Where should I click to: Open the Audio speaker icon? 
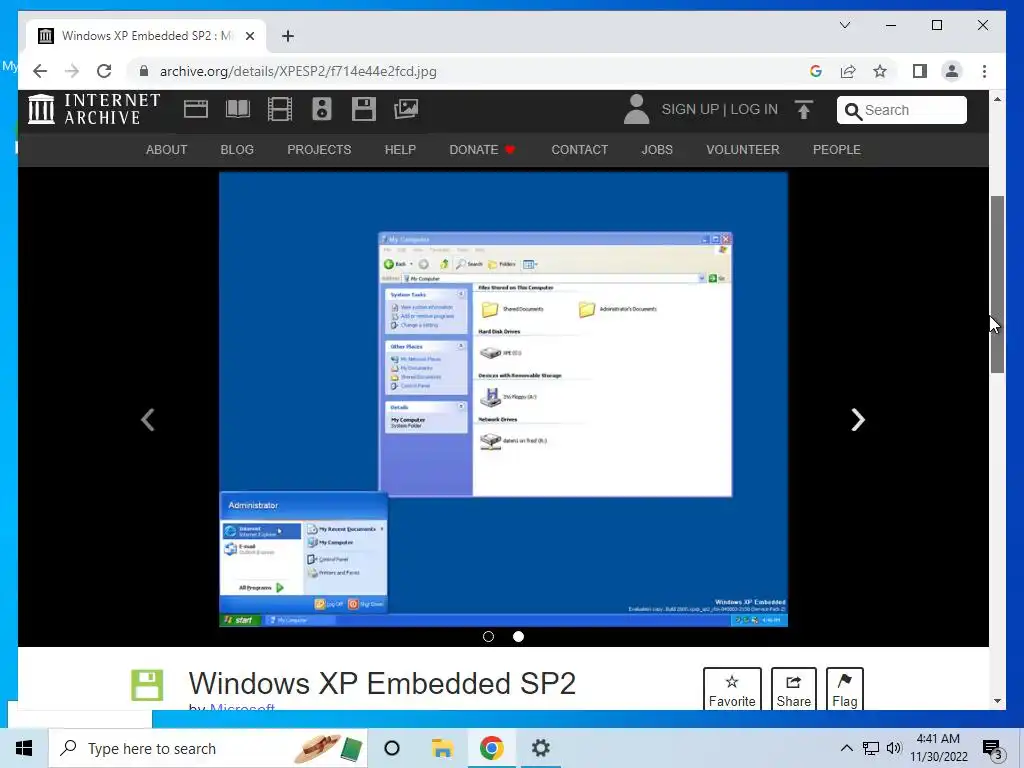321,109
